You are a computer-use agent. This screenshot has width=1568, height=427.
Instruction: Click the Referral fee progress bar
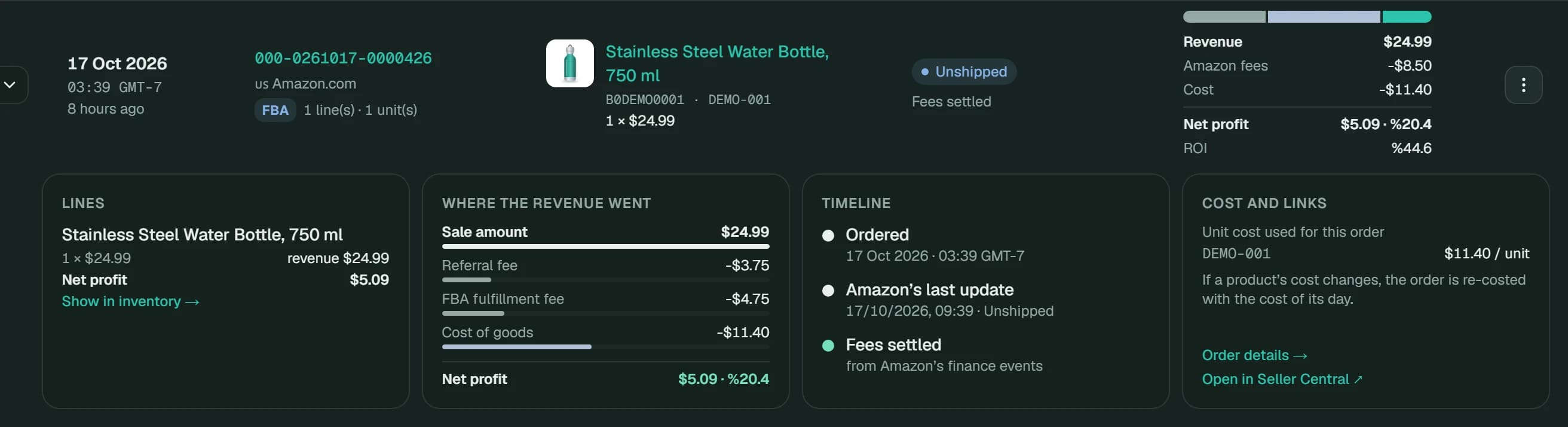(606, 280)
